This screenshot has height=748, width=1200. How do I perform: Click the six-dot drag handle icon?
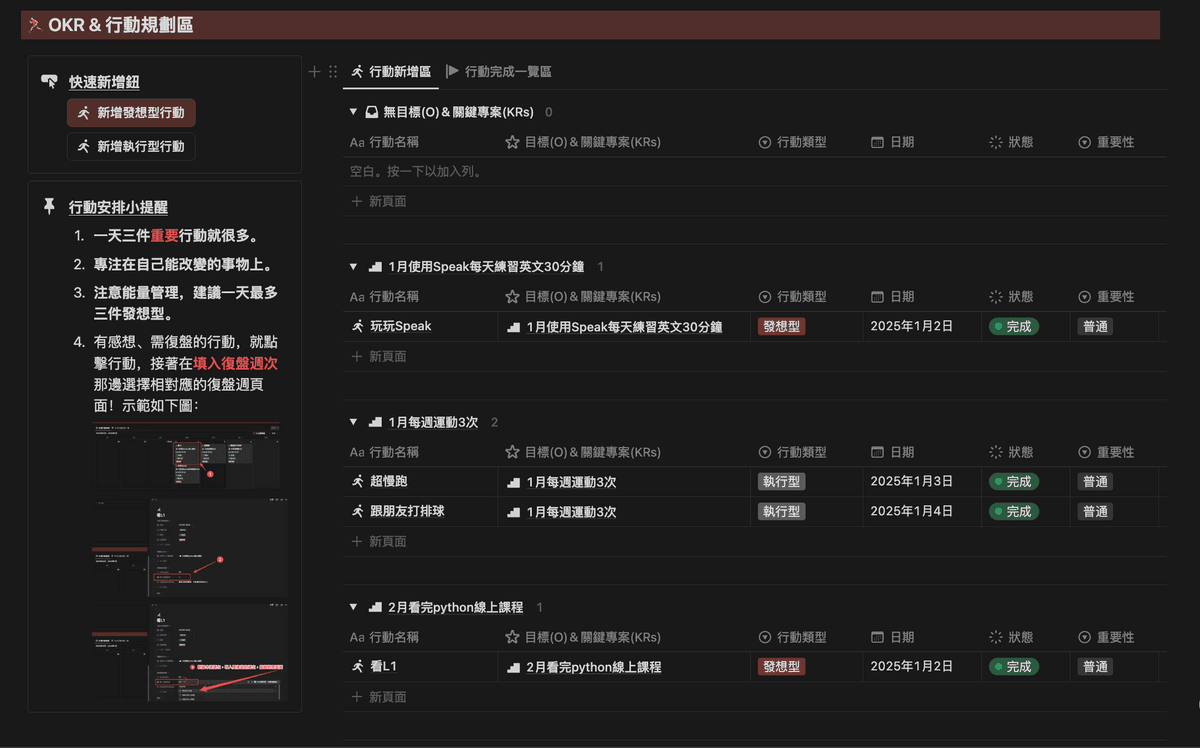(333, 72)
